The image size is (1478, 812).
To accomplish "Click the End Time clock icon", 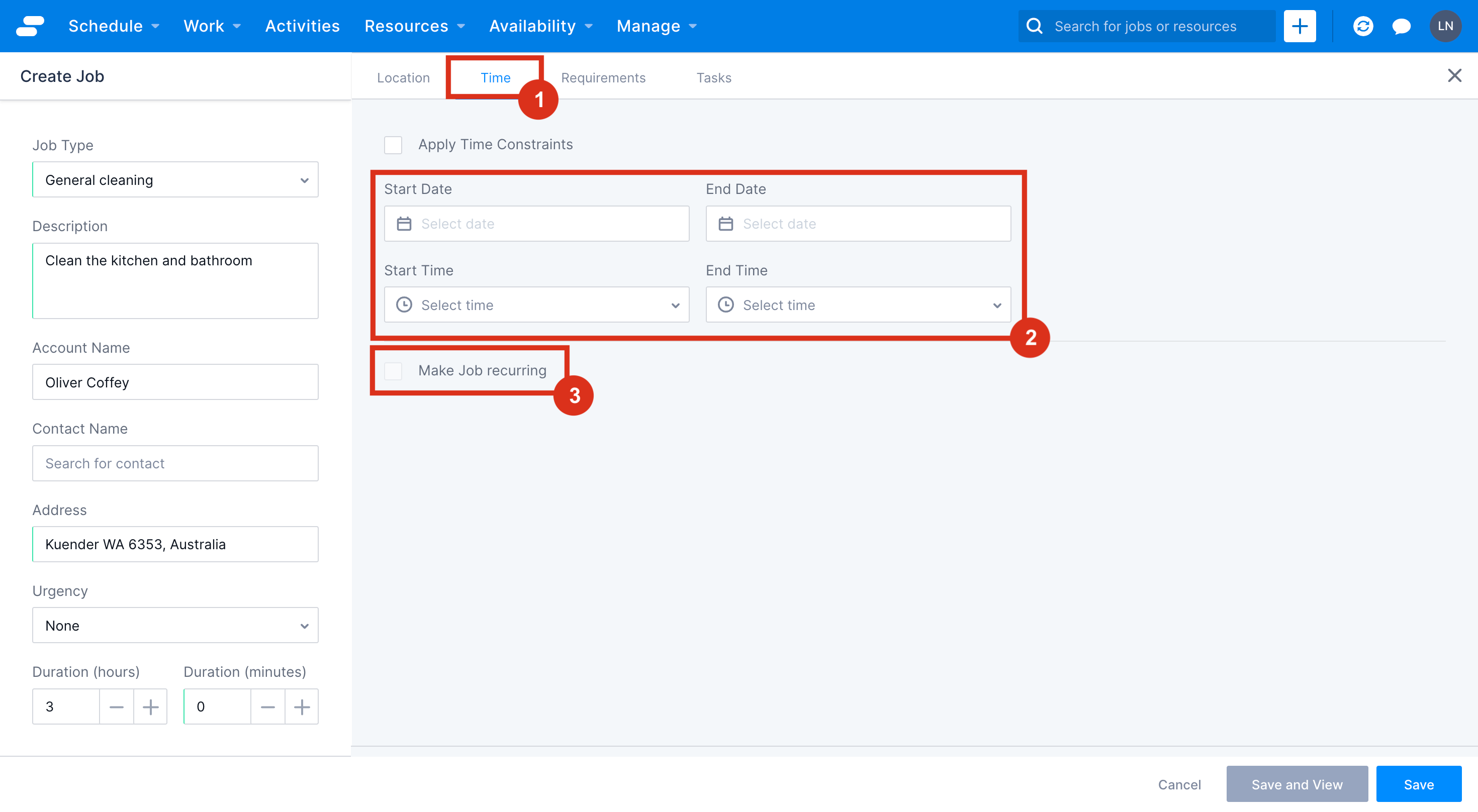I will (x=726, y=304).
